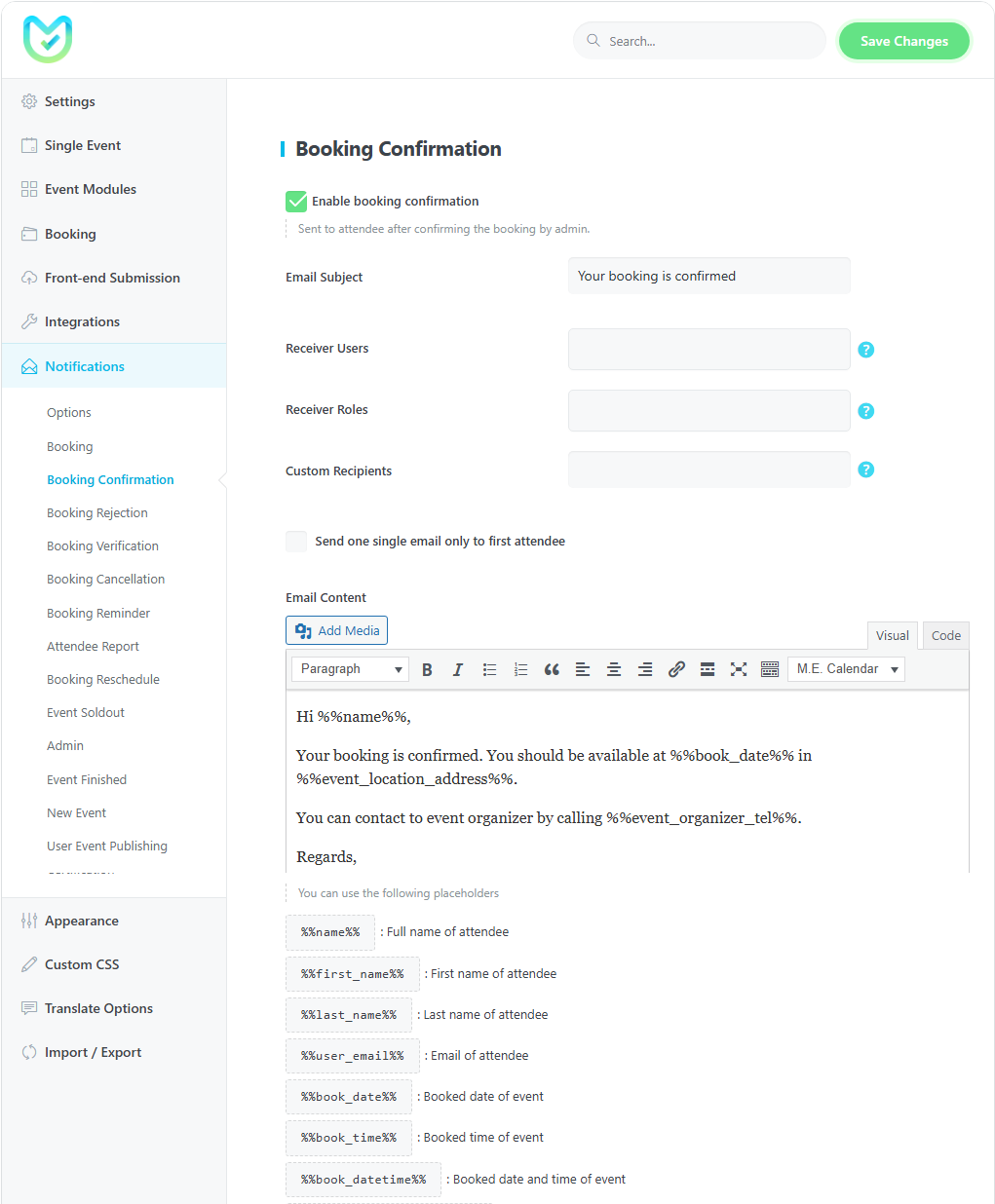This screenshot has height=1204, width=995.
Task: Disable the booking confirmation checkbox
Action: point(296,202)
